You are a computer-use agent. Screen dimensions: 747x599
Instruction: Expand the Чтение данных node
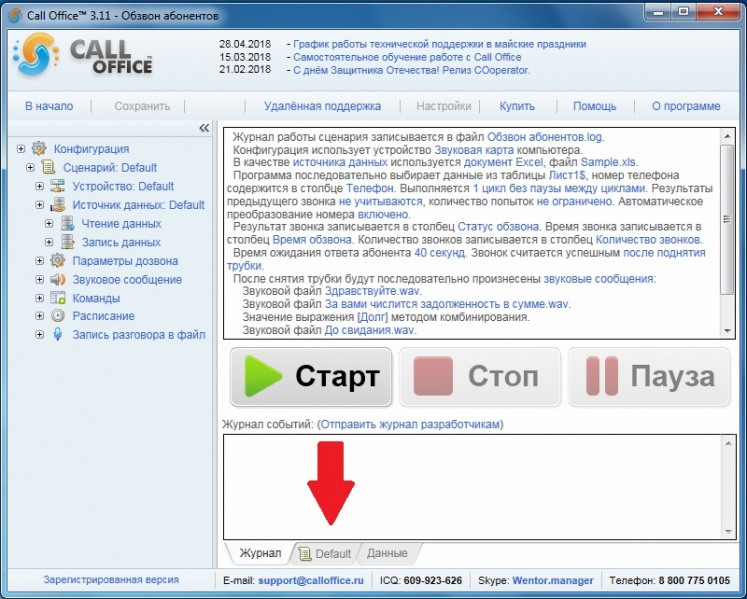point(49,223)
